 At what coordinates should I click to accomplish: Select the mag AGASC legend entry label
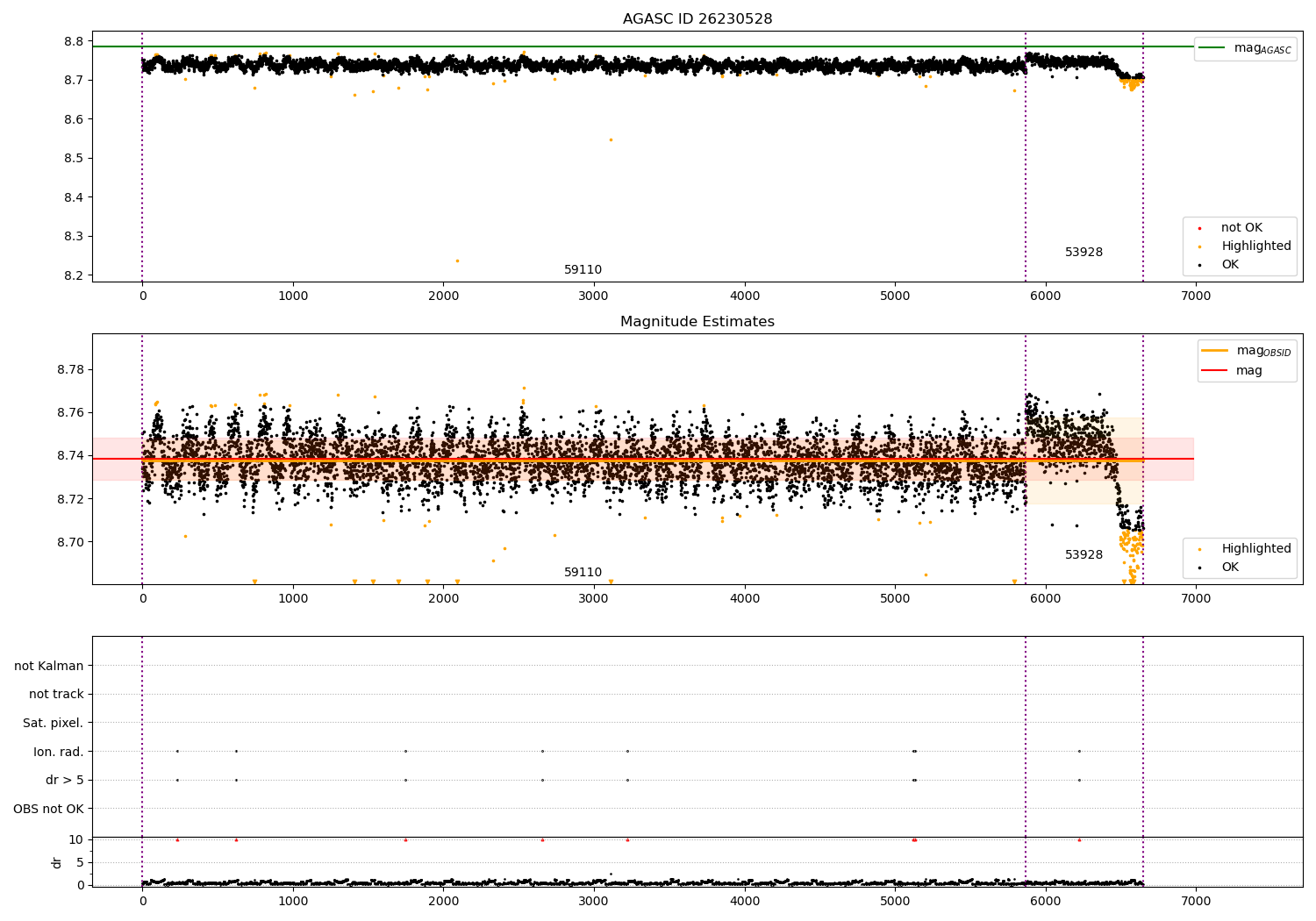tap(1262, 48)
